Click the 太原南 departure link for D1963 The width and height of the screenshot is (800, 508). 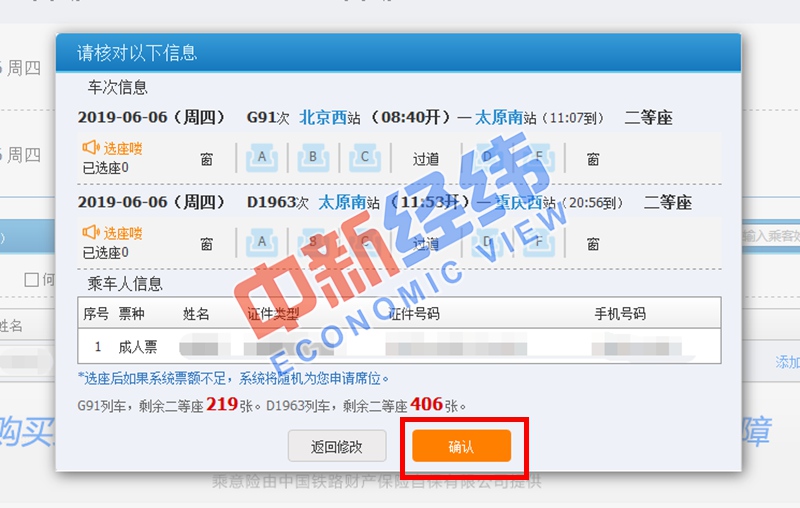coord(342,202)
